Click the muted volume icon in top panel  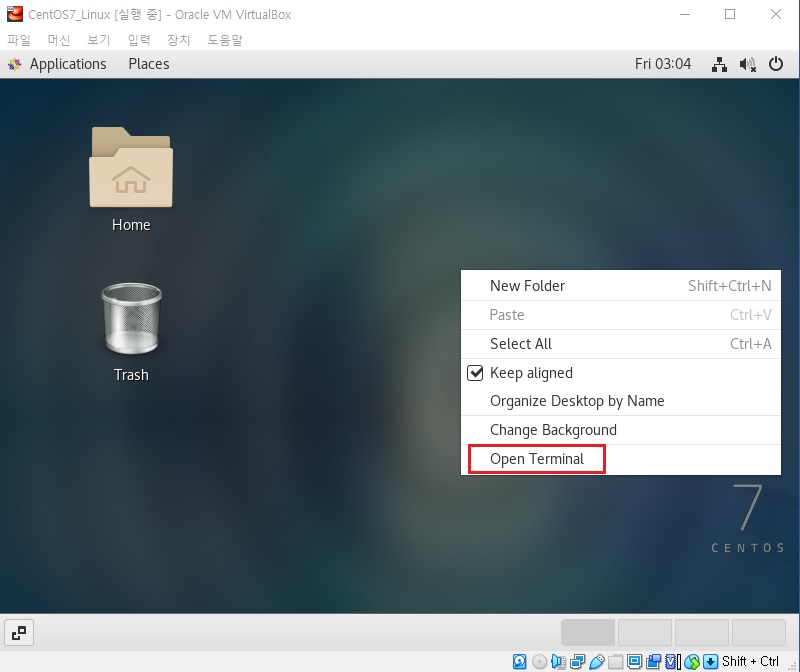tap(747, 64)
